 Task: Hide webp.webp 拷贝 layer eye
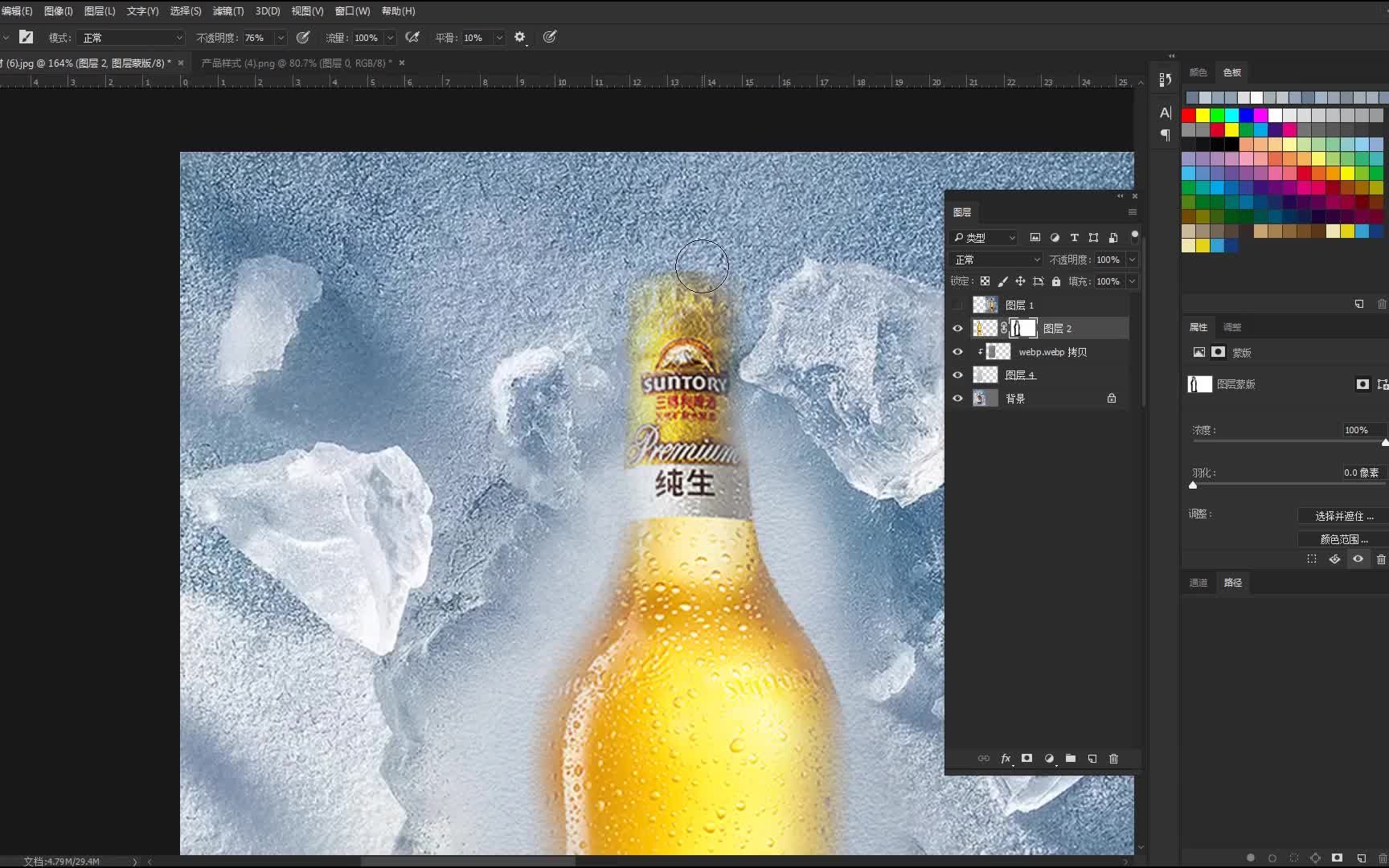click(x=957, y=352)
